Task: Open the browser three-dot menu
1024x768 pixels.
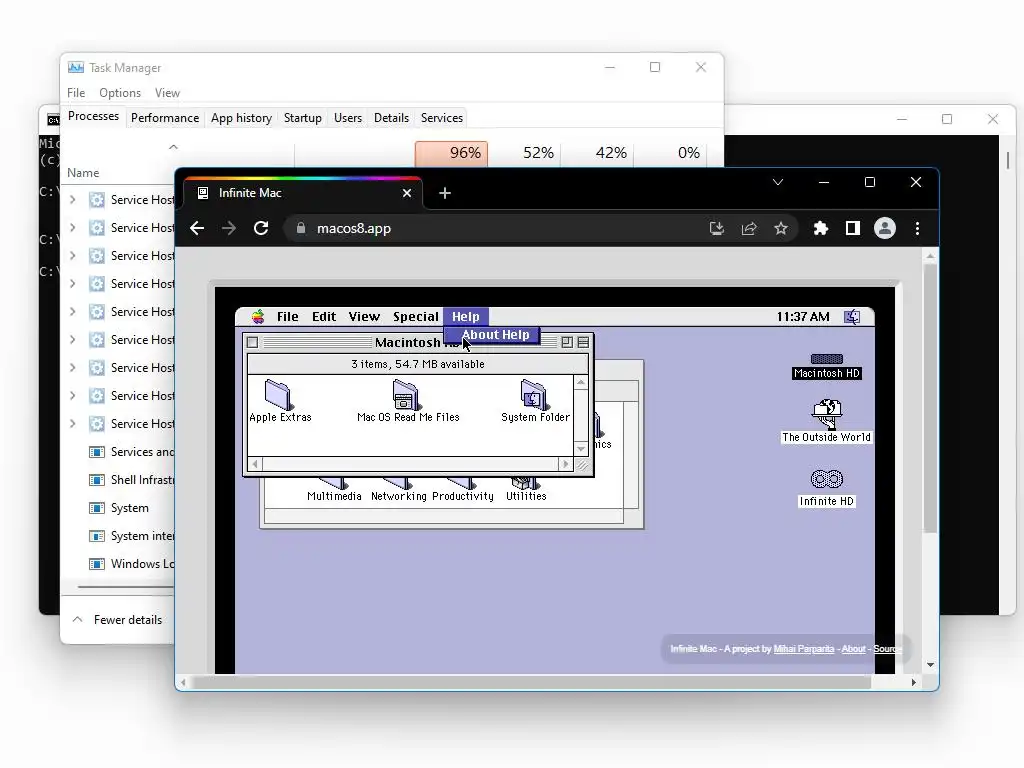Action: [918, 228]
